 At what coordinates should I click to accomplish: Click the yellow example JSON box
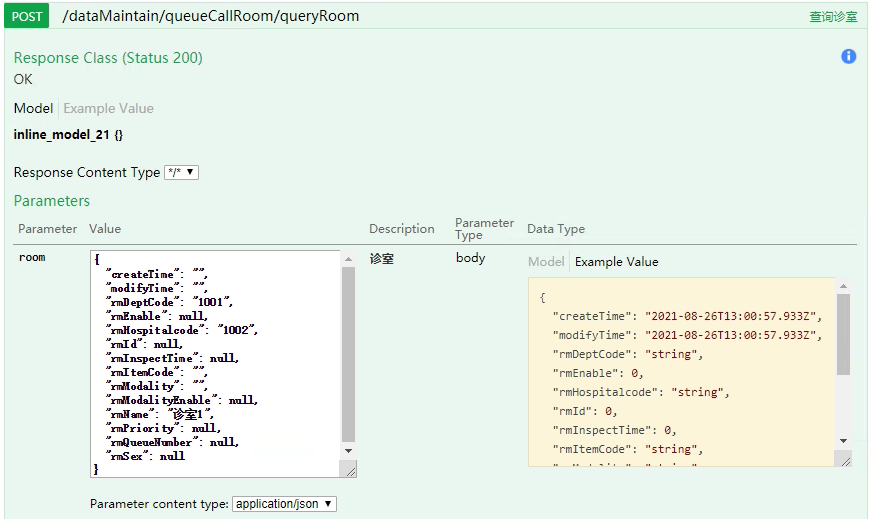[x=682, y=371]
